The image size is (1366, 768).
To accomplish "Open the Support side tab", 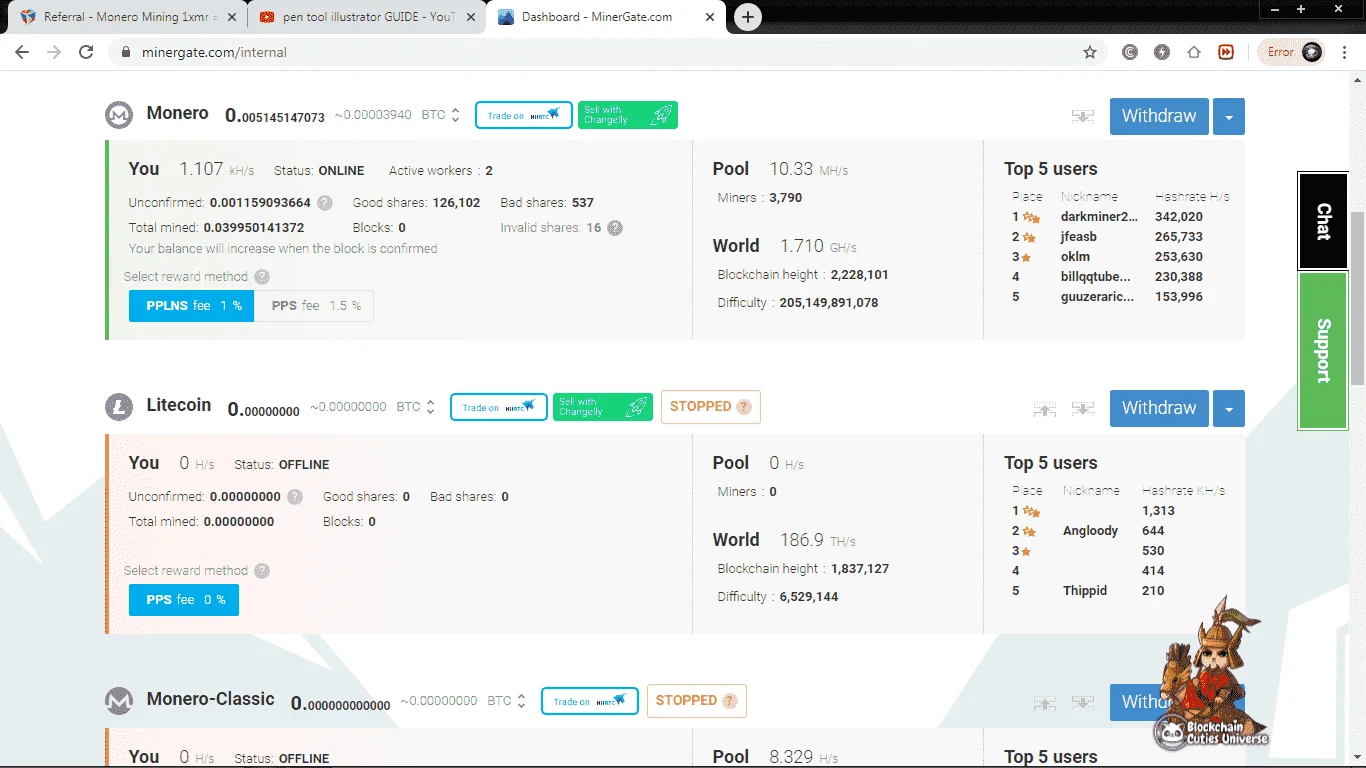I will tap(1323, 350).
